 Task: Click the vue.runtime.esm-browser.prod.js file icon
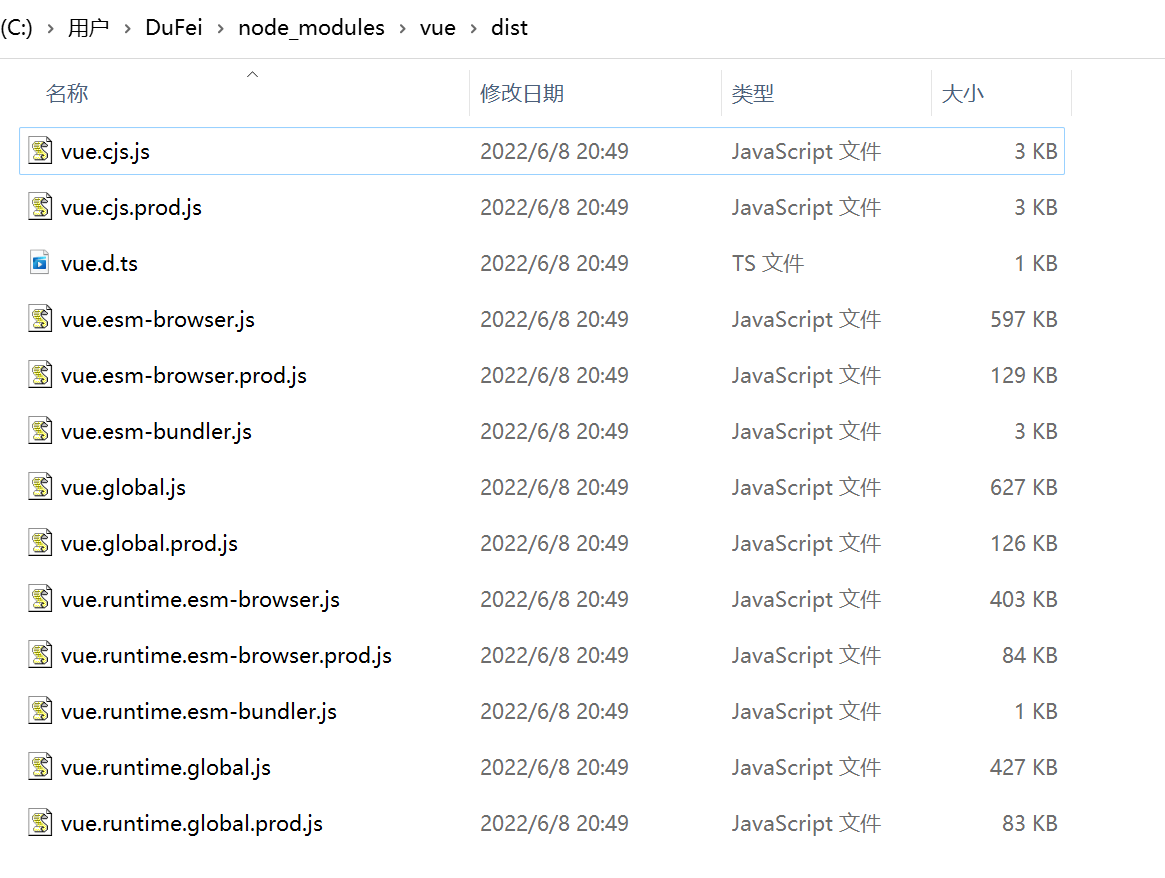coord(40,655)
